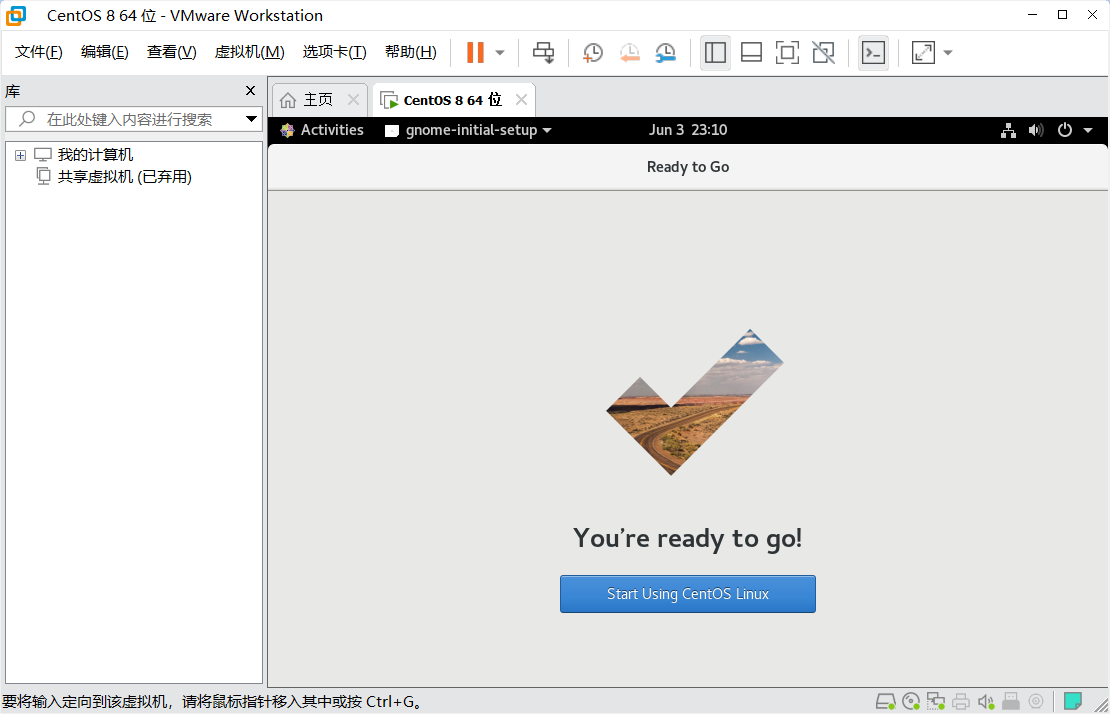Open the 文件(F) menu

(x=38, y=52)
